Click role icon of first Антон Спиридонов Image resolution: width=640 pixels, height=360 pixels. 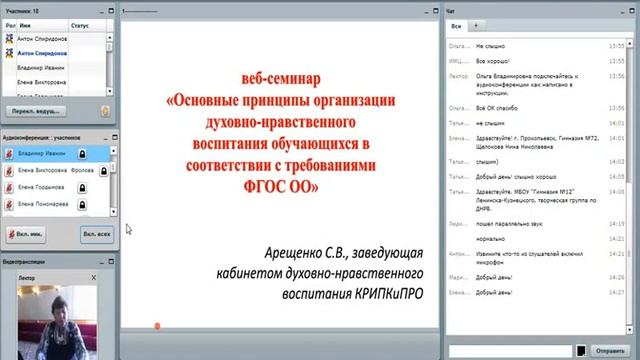point(9,39)
